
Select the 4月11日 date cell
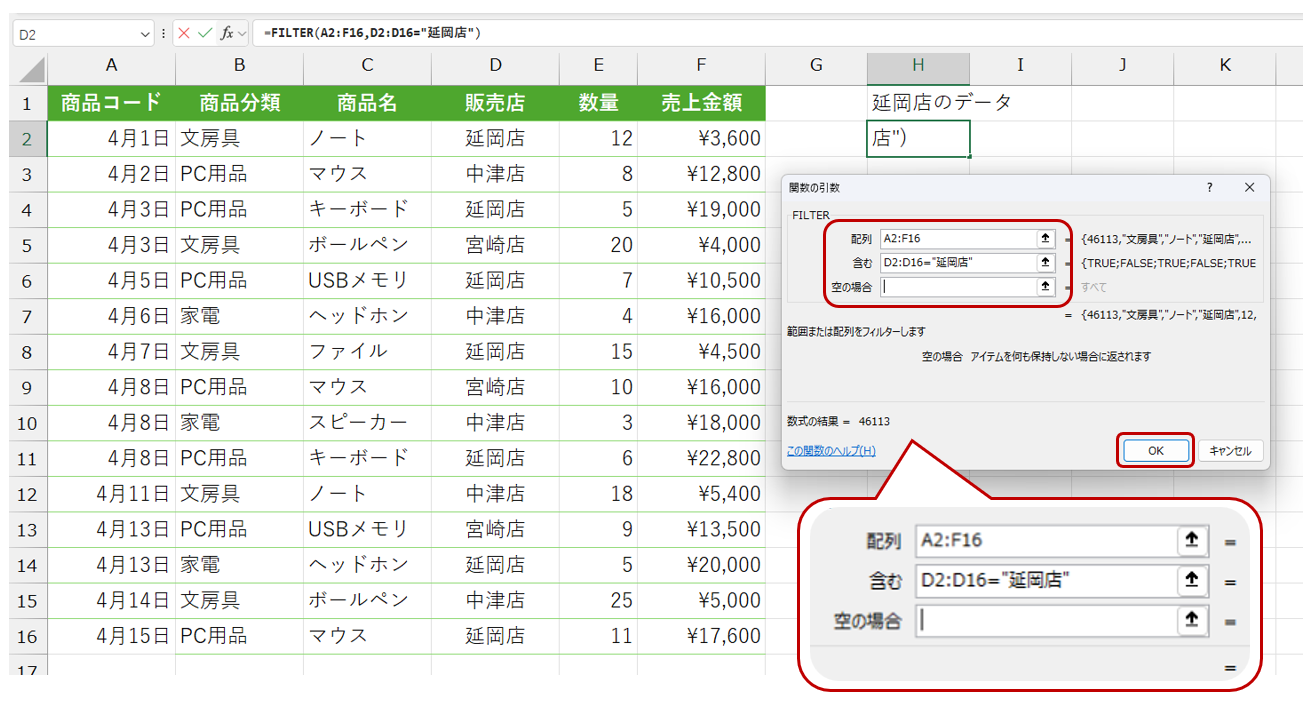point(111,493)
